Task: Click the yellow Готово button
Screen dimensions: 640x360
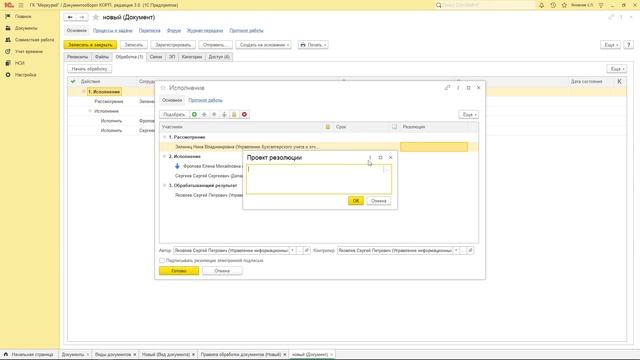Action: [x=179, y=271]
